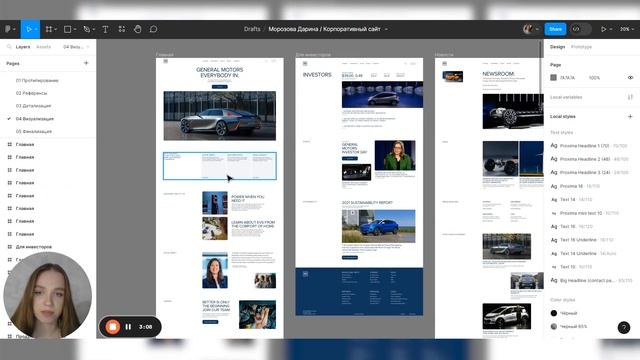
Task: Select the Pen tool
Action: [x=86, y=29]
